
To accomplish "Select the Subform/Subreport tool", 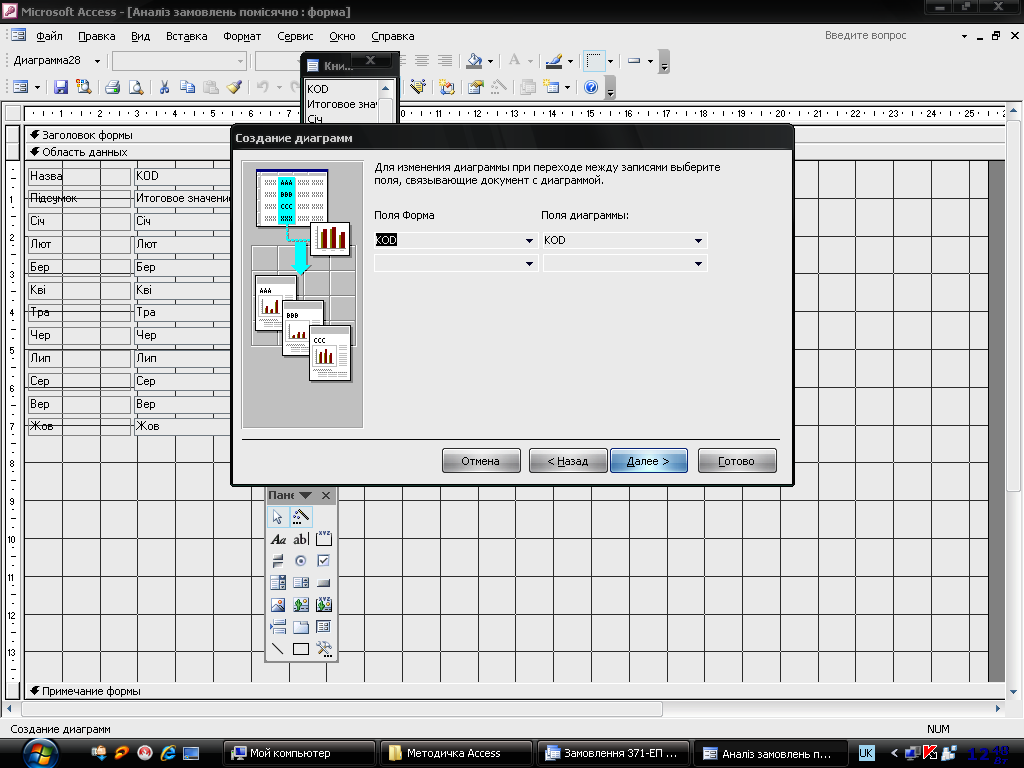I will point(324,627).
